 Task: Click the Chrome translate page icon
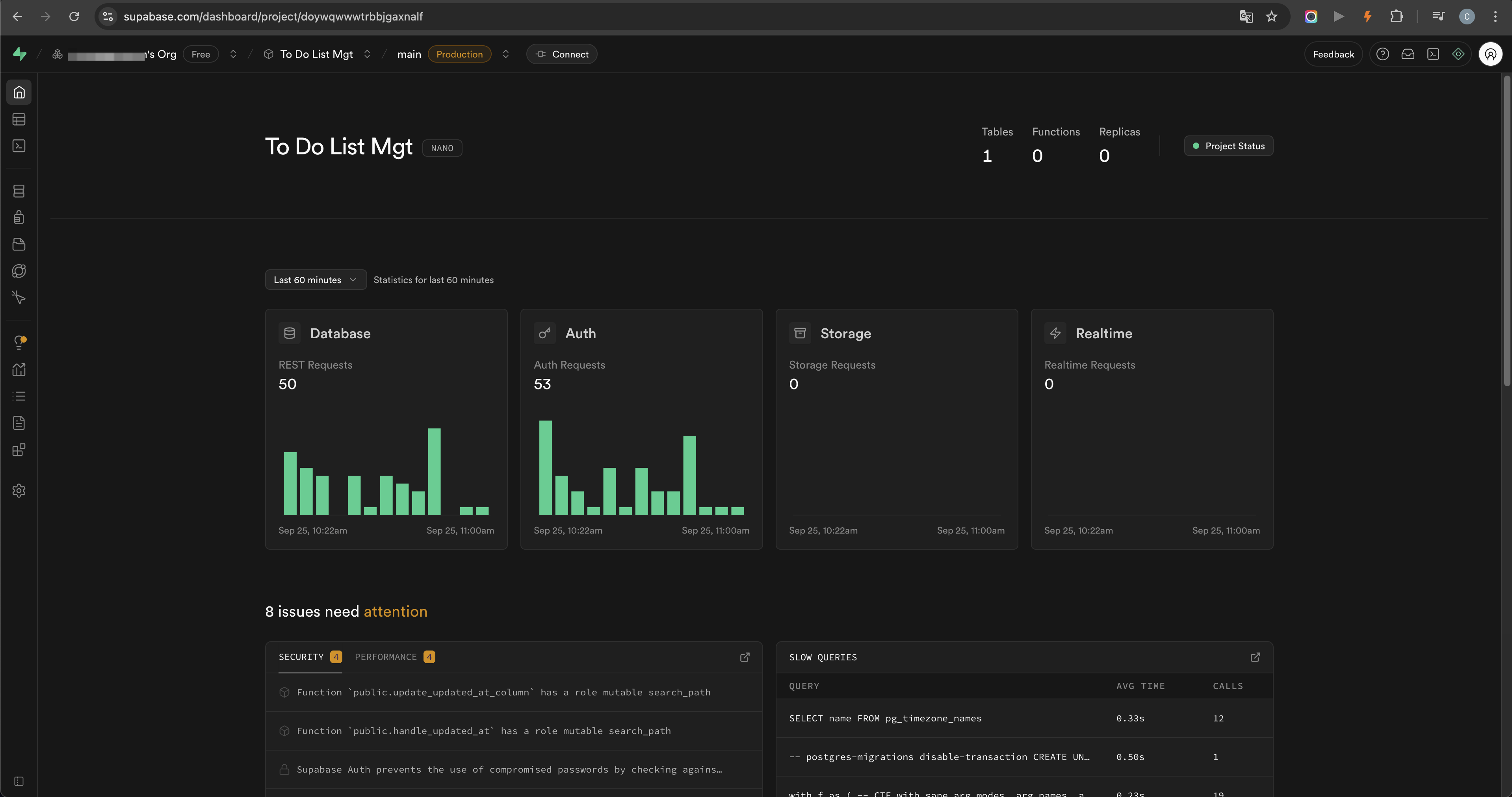[x=1246, y=17]
